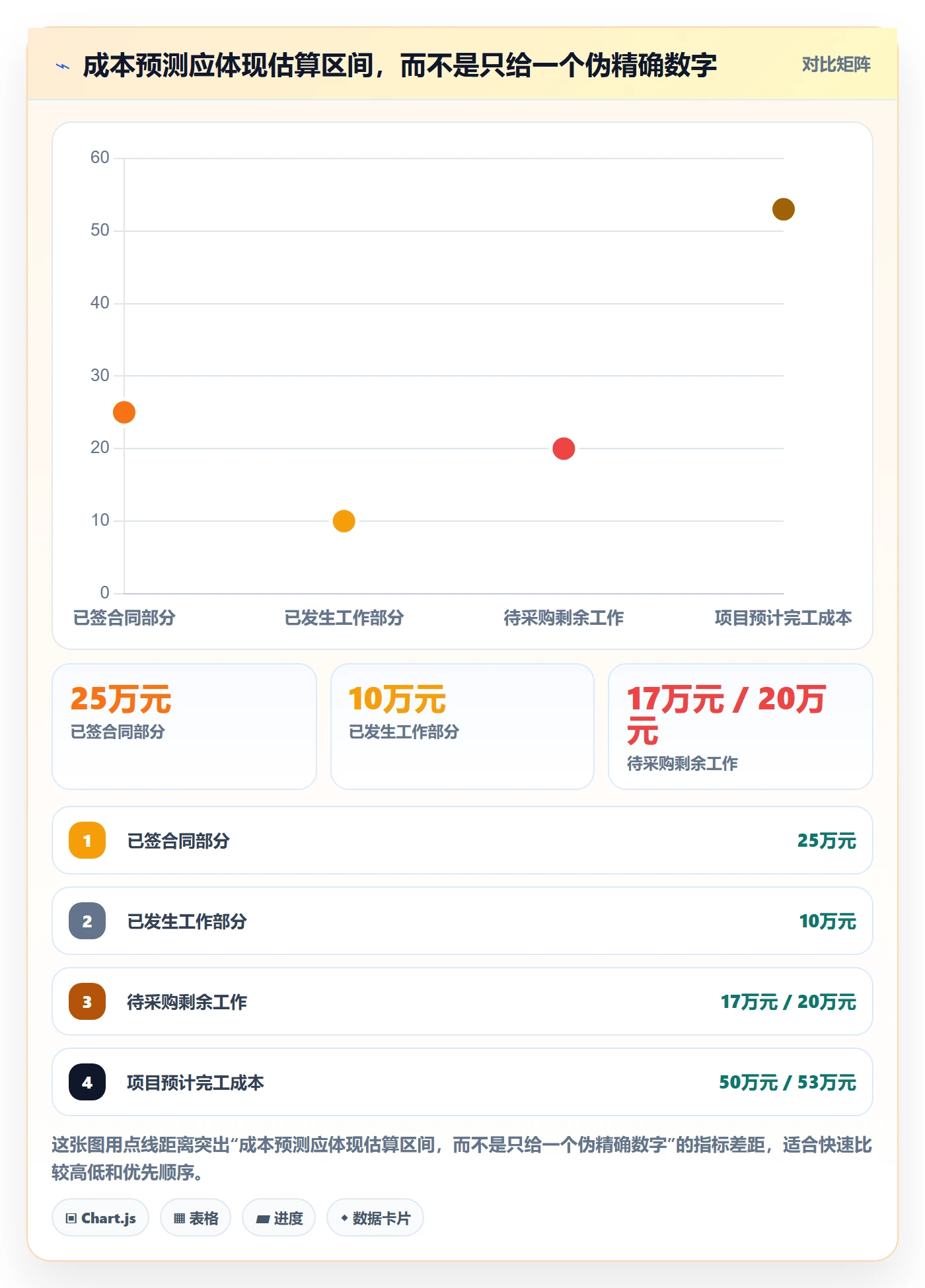The width and height of the screenshot is (925, 1288).
Task: Click the 10万元 value in second list row
Action: tap(827, 921)
